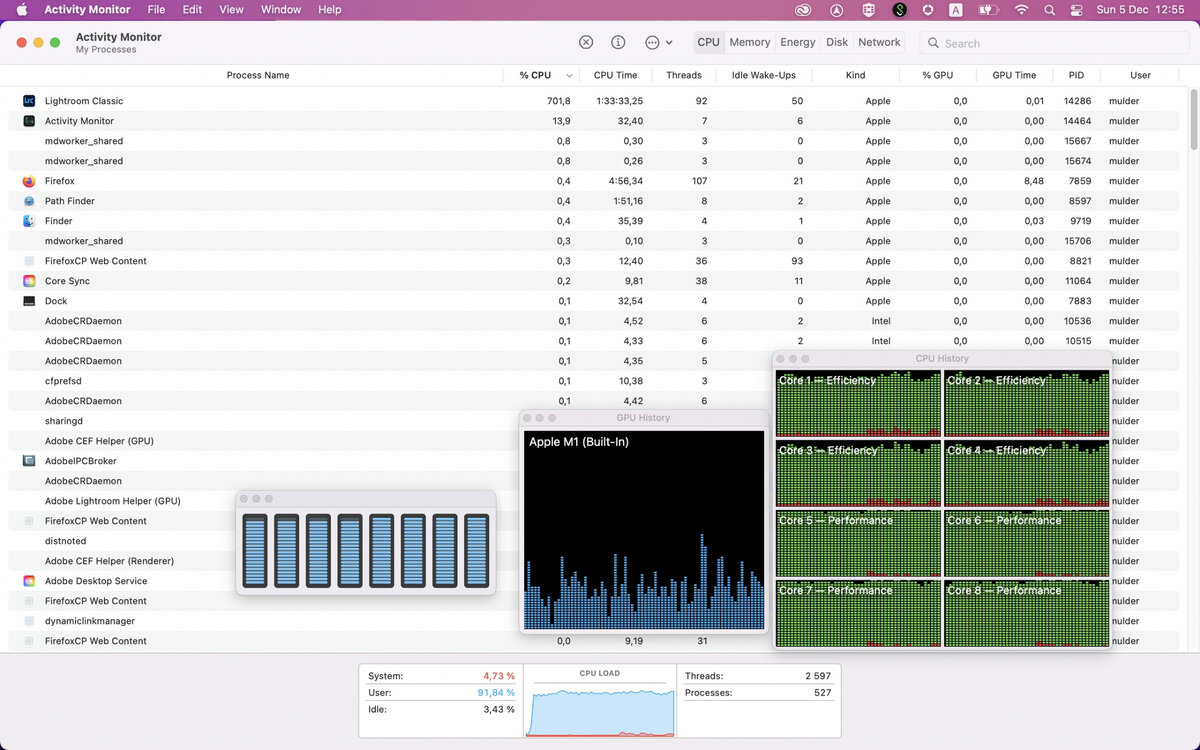Switch to the Memory tab
1200x750 pixels.
coord(750,42)
